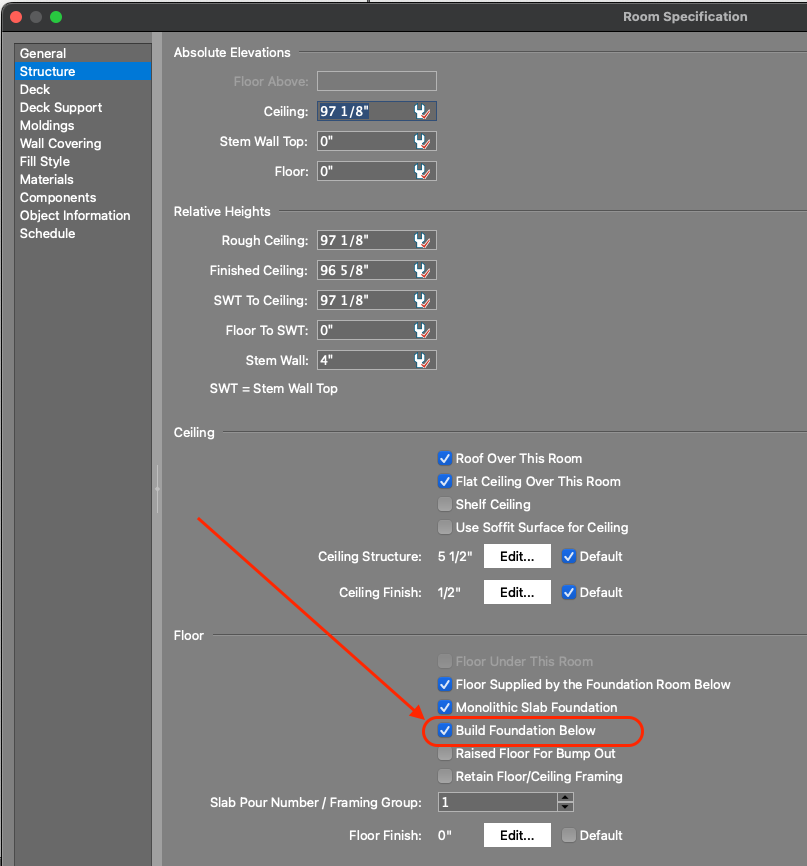807x866 pixels.
Task: Click the sidebar splitter handle
Action: click(x=157, y=488)
